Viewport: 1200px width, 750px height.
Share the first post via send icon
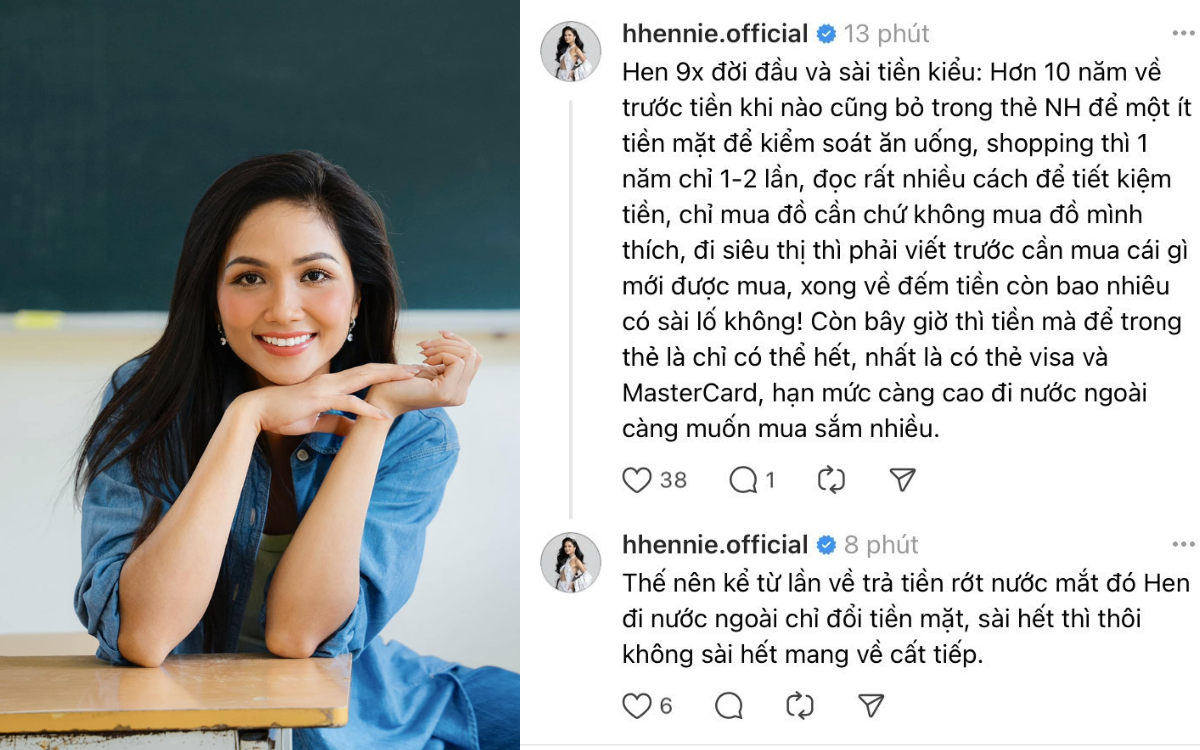(x=903, y=480)
